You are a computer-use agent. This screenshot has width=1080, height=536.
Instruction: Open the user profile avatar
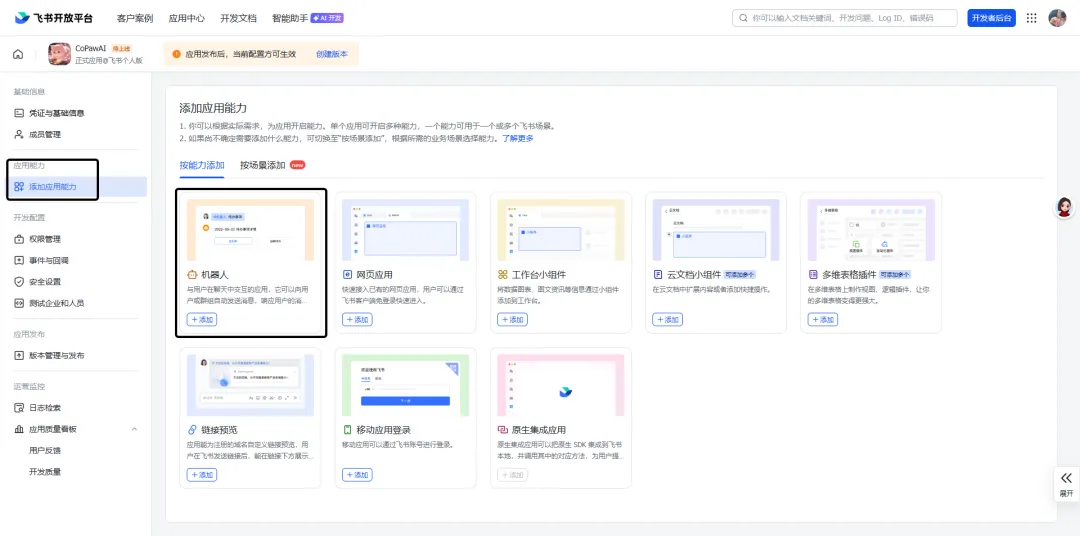point(1057,18)
